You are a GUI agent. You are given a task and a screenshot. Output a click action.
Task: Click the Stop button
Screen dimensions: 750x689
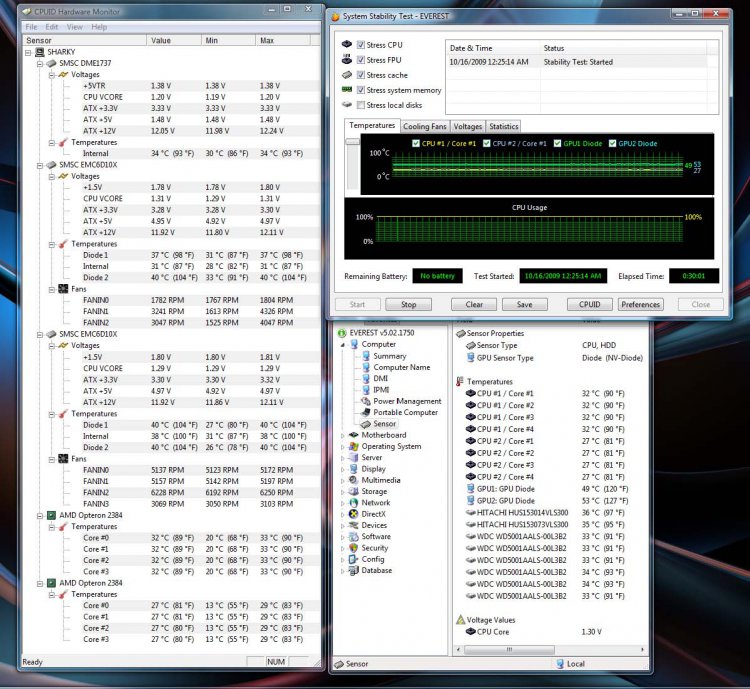click(x=408, y=304)
